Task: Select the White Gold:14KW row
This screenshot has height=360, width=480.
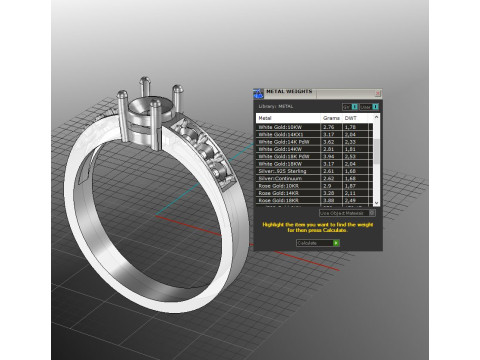Action: point(314,149)
